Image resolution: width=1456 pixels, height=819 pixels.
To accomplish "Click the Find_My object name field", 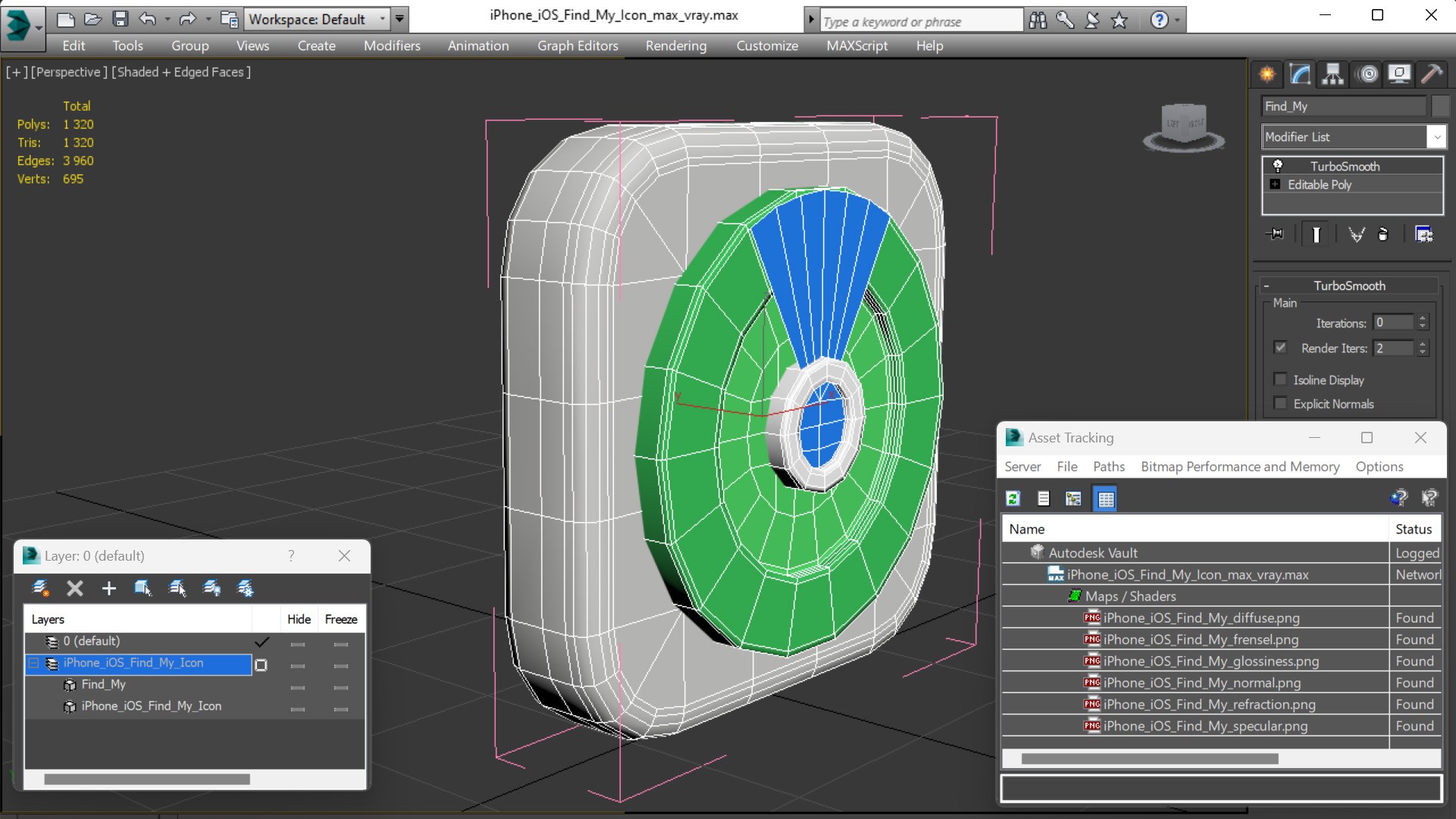I will pyautogui.click(x=1344, y=106).
